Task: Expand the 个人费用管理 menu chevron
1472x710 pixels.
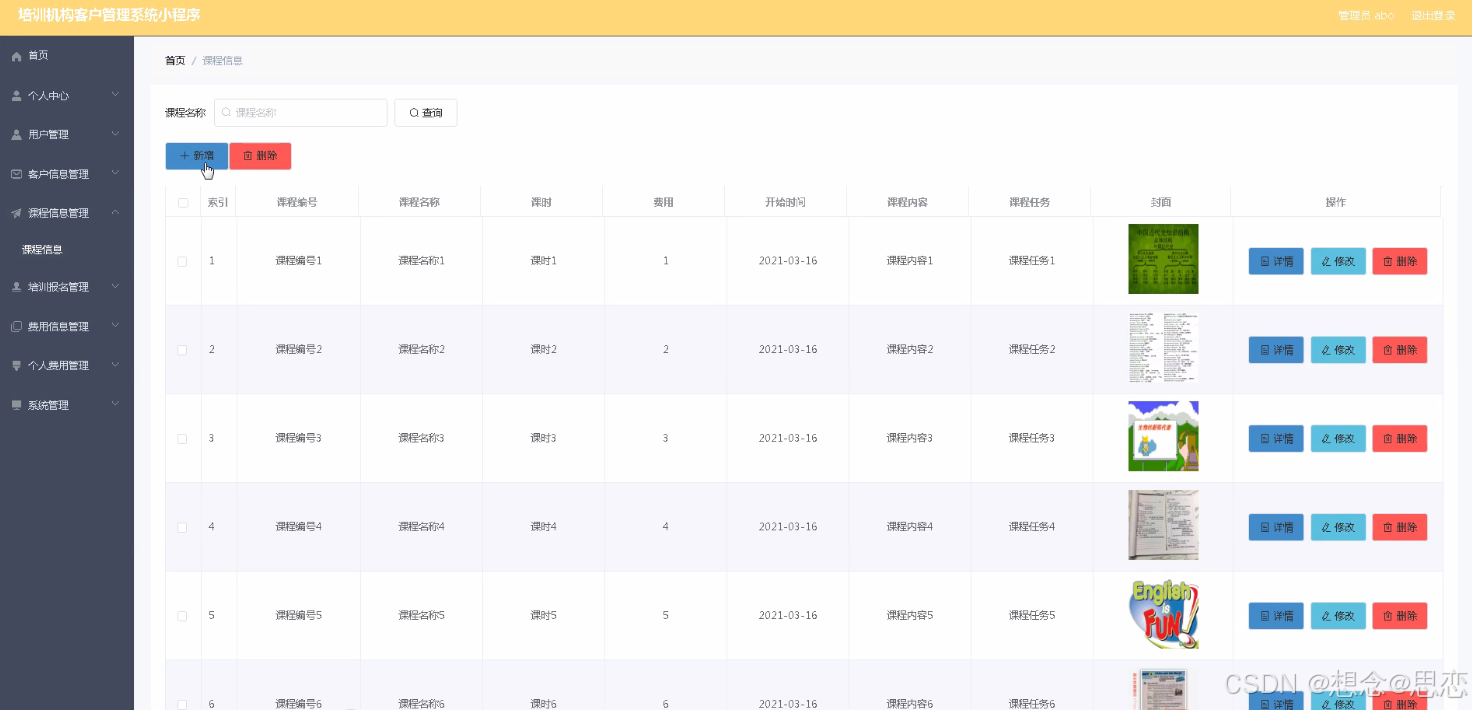Action: point(115,365)
